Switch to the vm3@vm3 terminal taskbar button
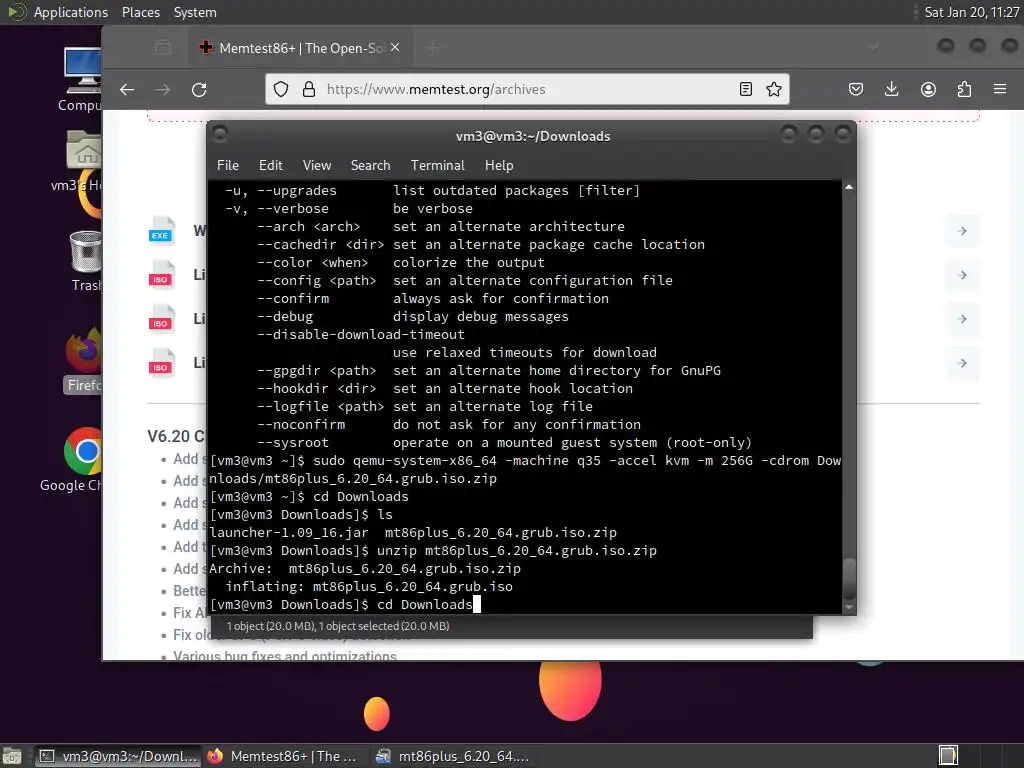Image resolution: width=1024 pixels, height=768 pixels. point(118,756)
